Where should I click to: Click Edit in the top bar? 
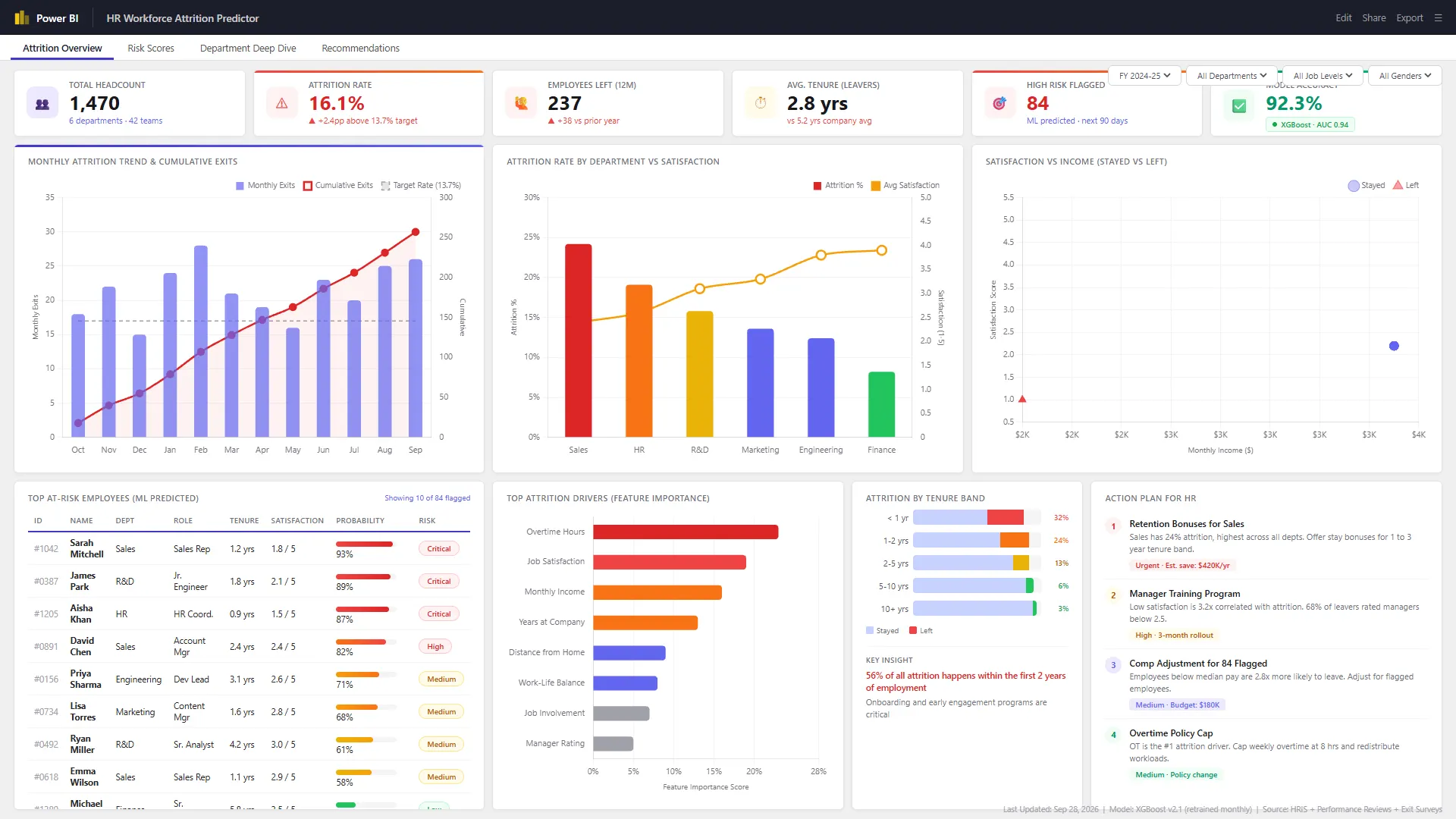[1343, 17]
